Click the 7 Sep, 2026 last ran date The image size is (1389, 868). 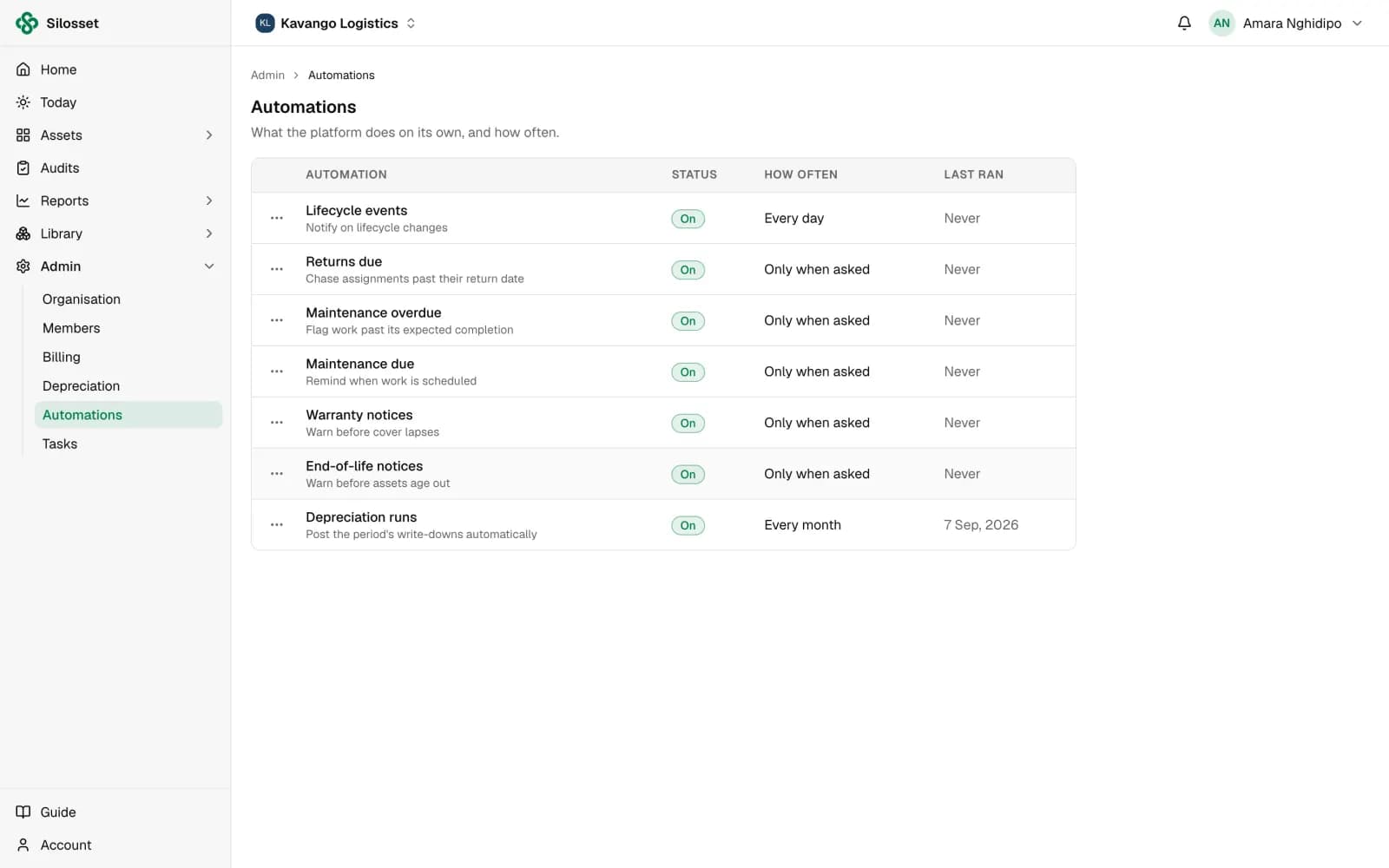[x=981, y=525]
